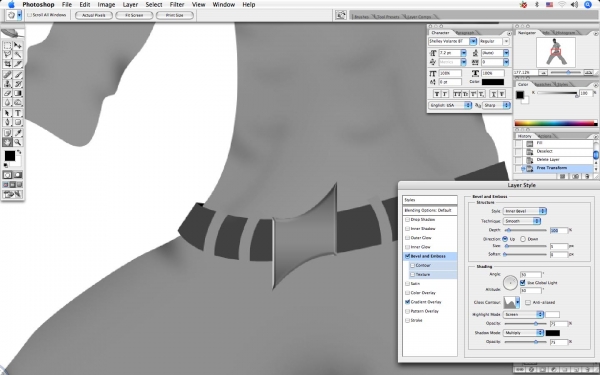Image resolution: width=600 pixels, height=375 pixels.
Task: Select the Crop tool
Action: [x=7, y=64]
